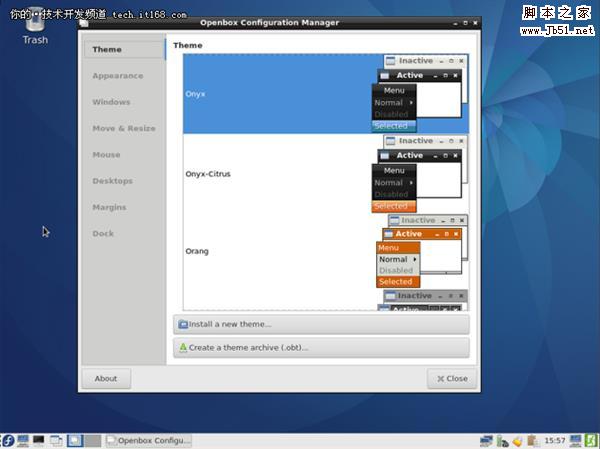Screen dimensions: 600x449
Task: Click the Onyx-Citrus preview thumbnail
Action: (x=420, y=174)
